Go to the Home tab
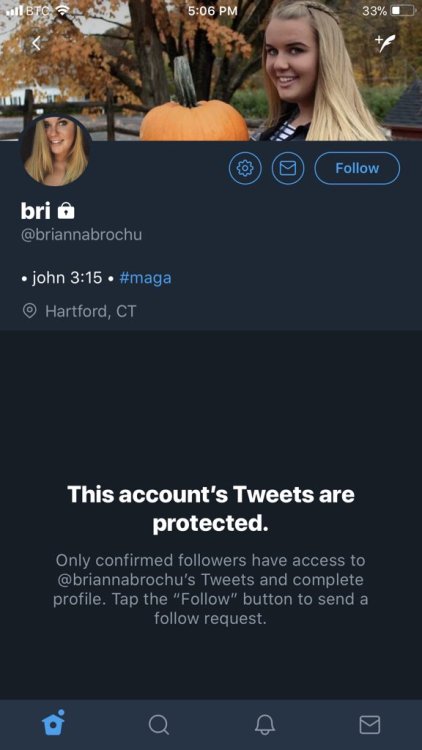The width and height of the screenshot is (422, 750). (53, 723)
